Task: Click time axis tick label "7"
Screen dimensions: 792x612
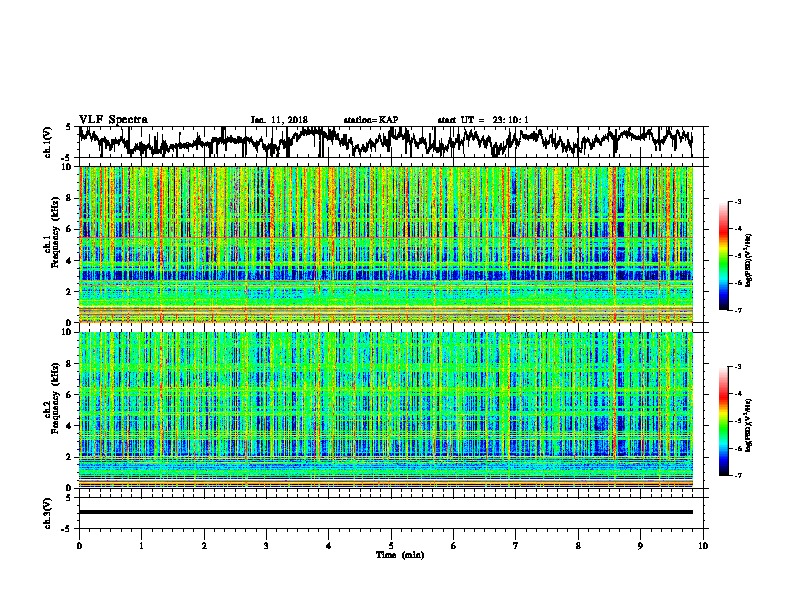Action: coord(516,546)
